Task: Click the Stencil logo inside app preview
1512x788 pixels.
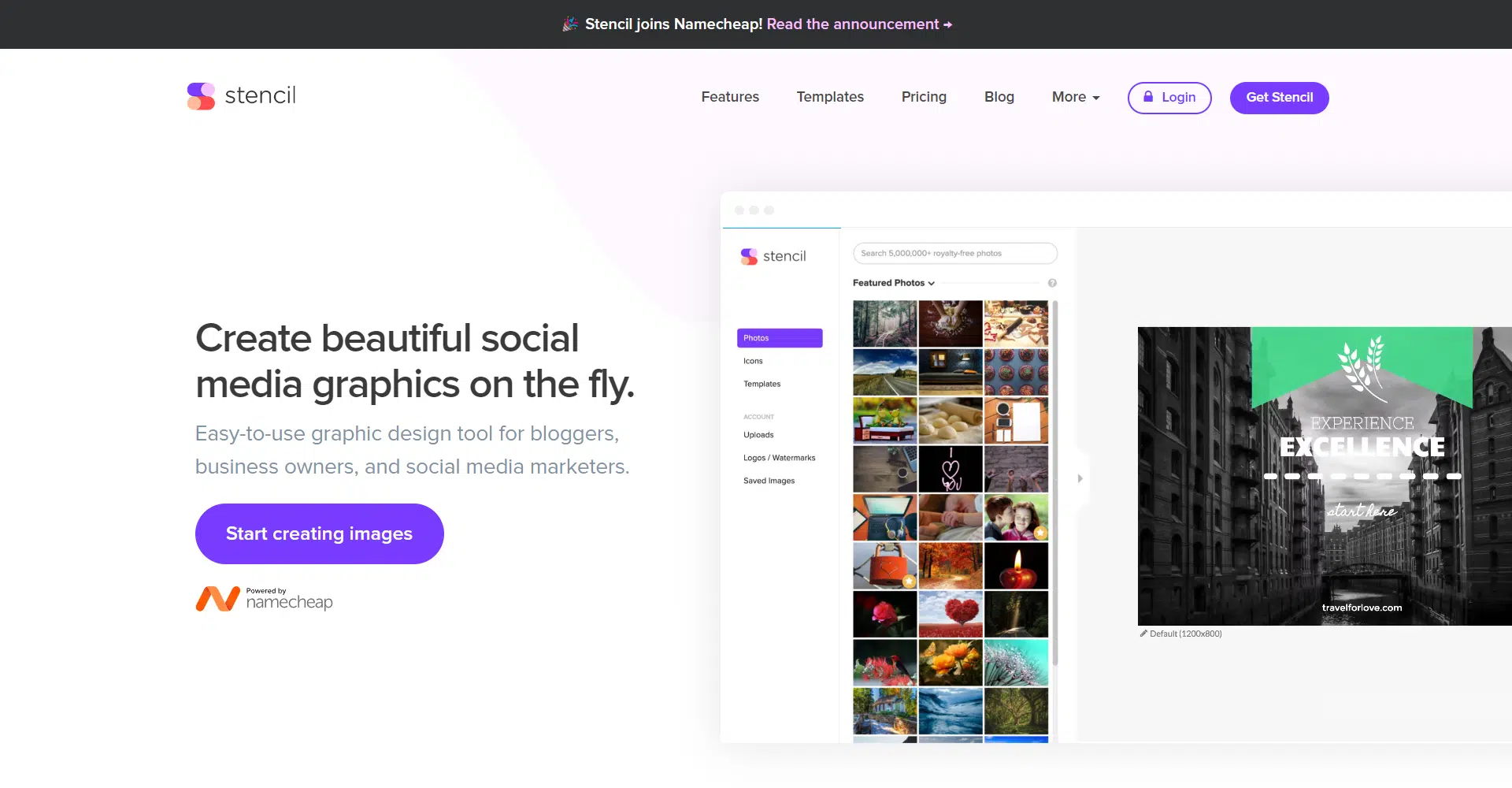Action: (x=773, y=256)
